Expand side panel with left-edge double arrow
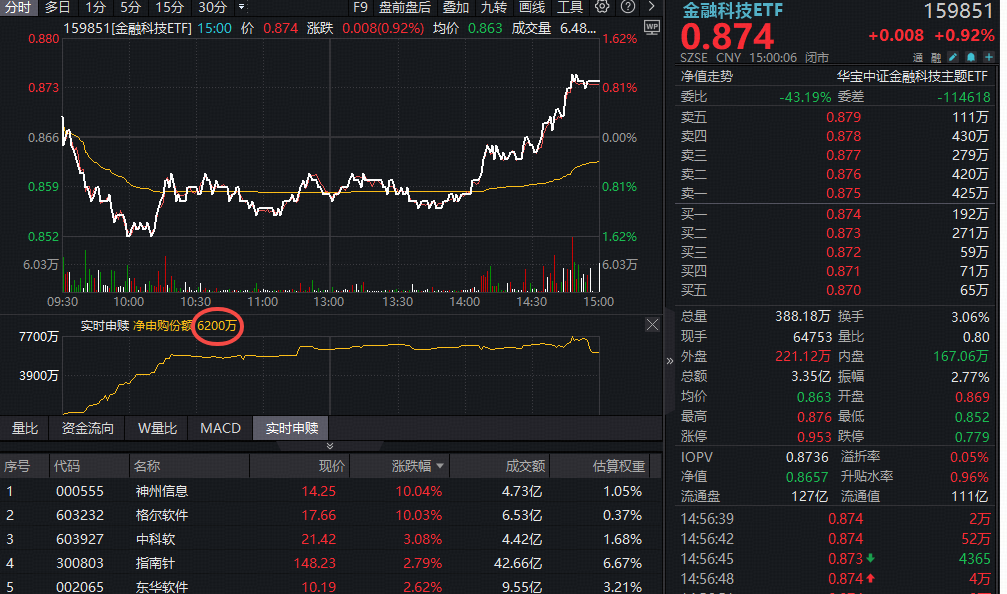This screenshot has height=594, width=1007. point(670,360)
